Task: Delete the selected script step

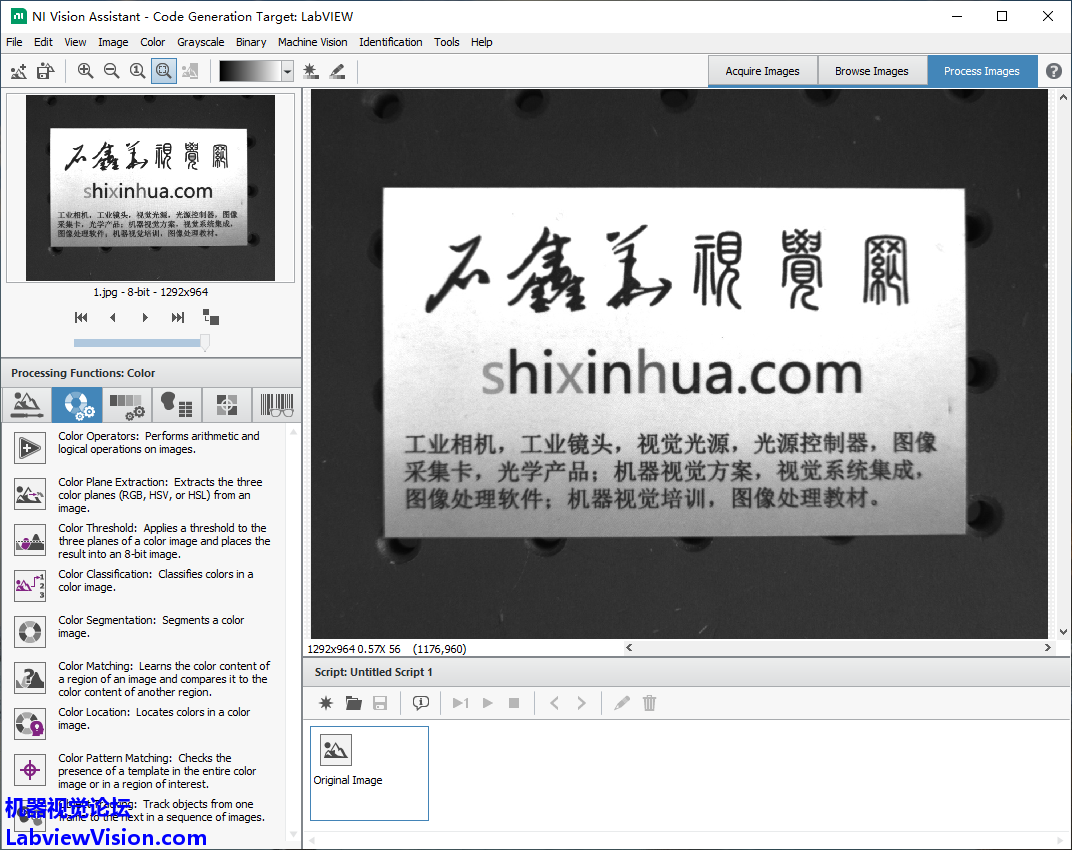Action: click(x=649, y=703)
